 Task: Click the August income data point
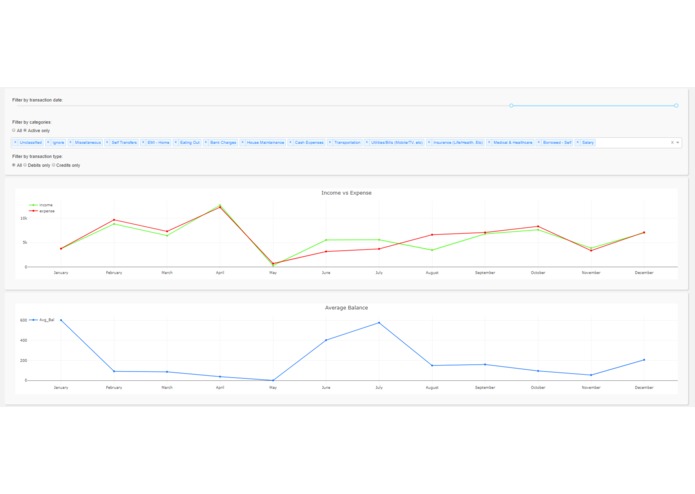432,250
